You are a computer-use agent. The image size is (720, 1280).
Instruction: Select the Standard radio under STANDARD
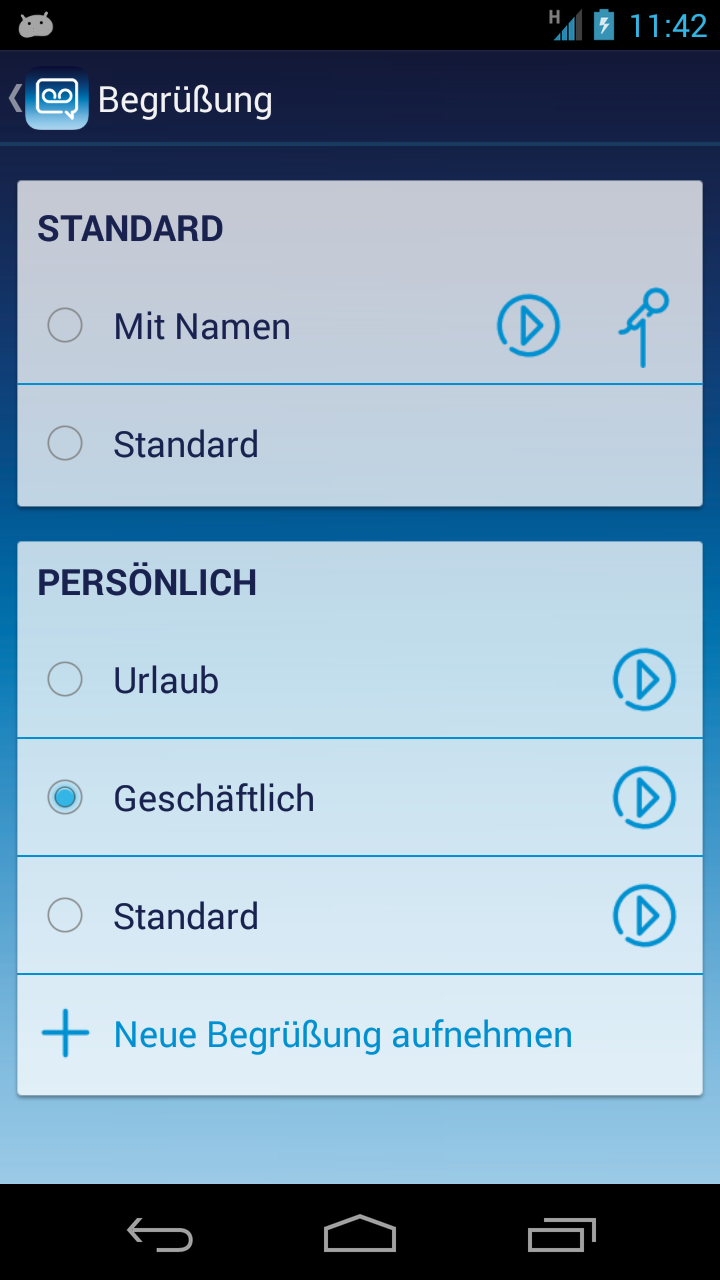tap(65, 444)
